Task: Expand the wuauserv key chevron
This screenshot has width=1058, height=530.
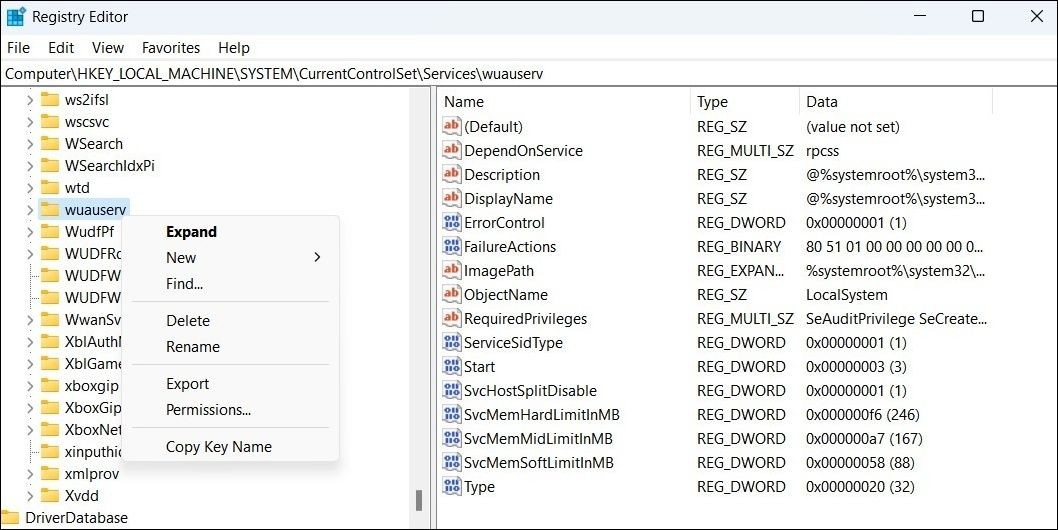Action: [30, 210]
